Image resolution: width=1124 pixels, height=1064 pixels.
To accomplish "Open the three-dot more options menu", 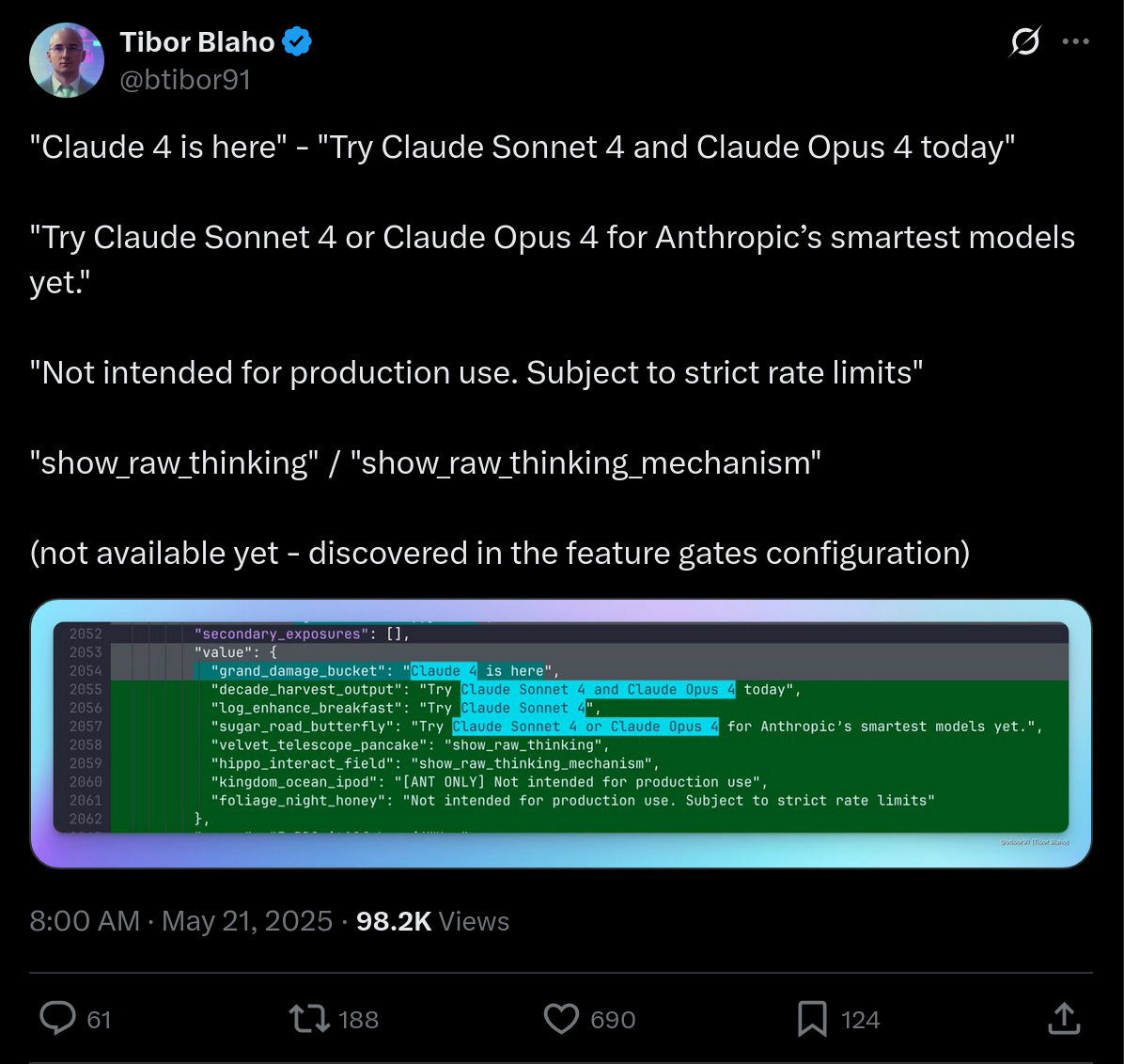I will click(1076, 41).
